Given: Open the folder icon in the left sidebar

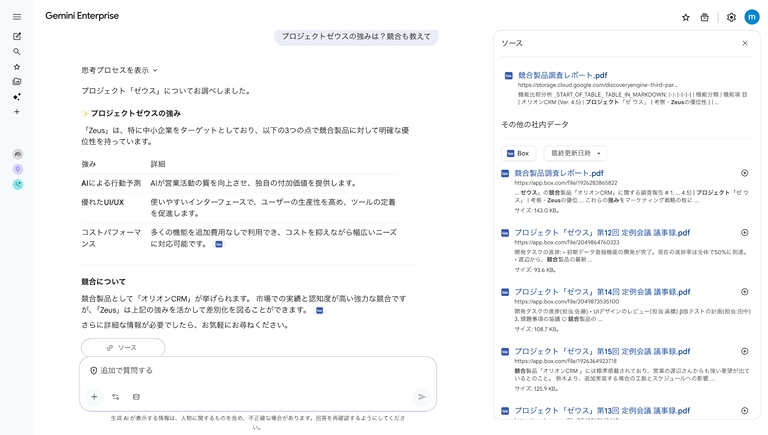Looking at the screenshot, I should [17, 81].
